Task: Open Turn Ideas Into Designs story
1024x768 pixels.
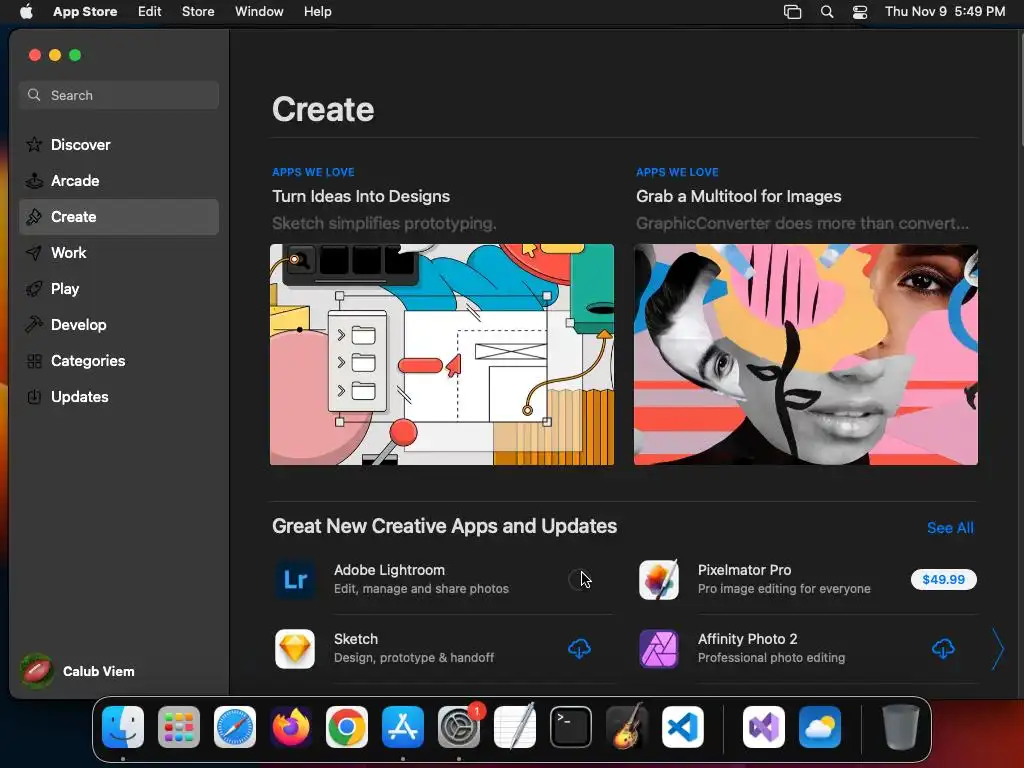Action: pos(361,197)
